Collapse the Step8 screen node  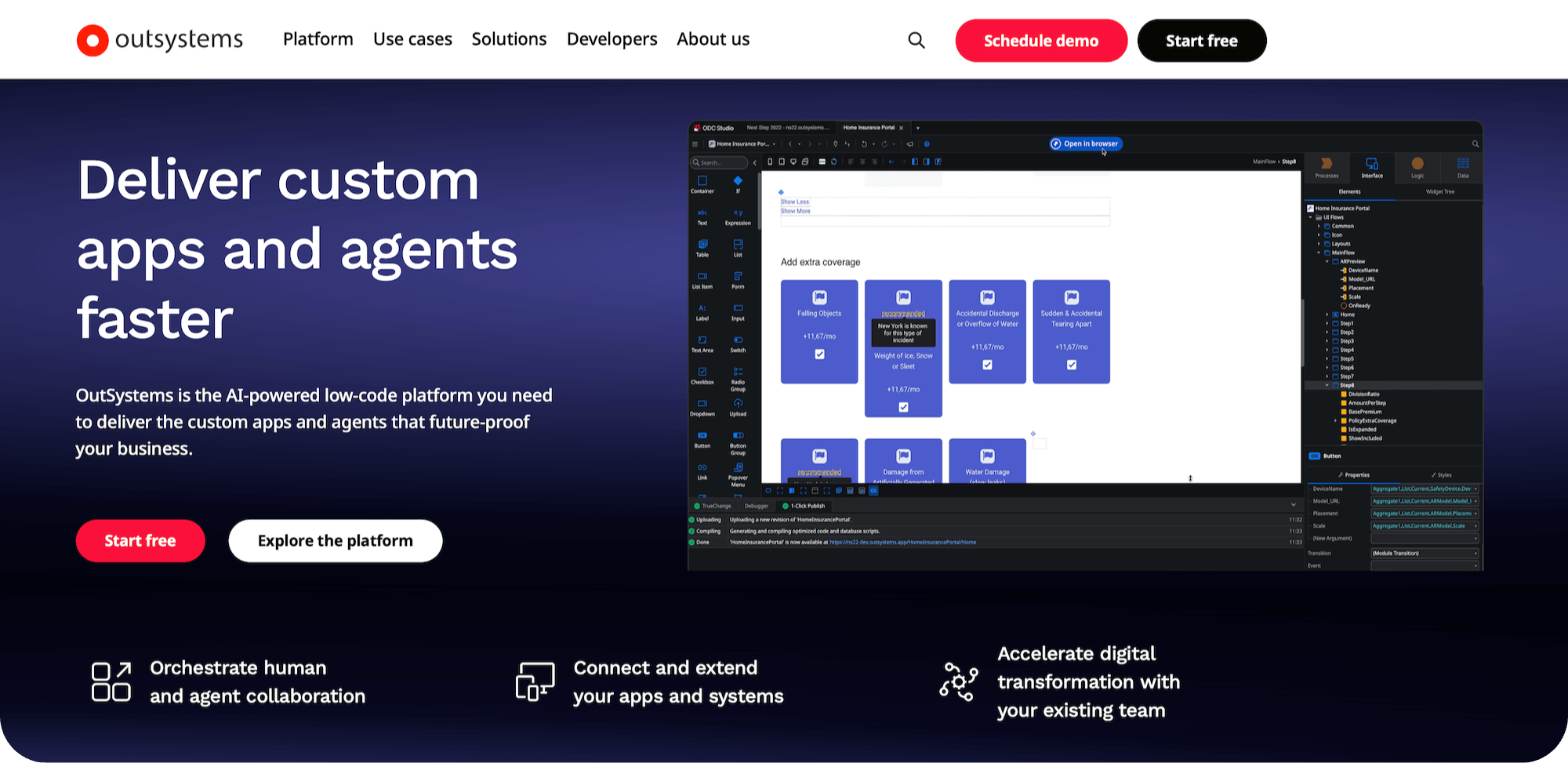[x=1327, y=385]
